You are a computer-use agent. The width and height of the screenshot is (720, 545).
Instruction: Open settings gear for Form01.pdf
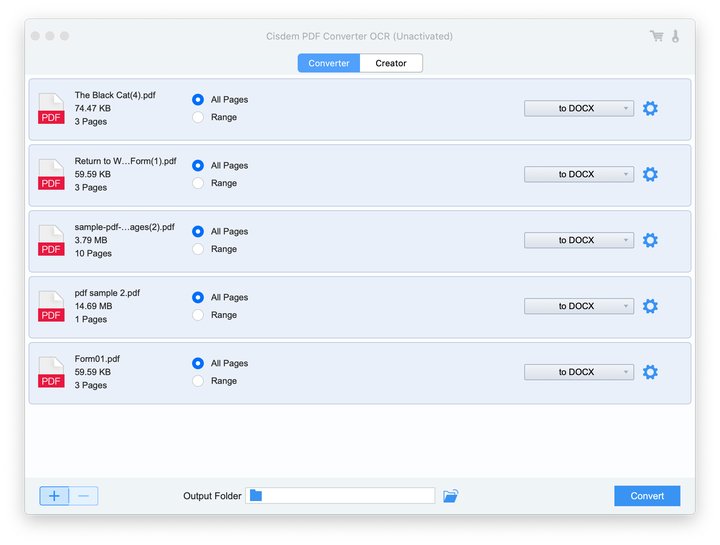(650, 372)
